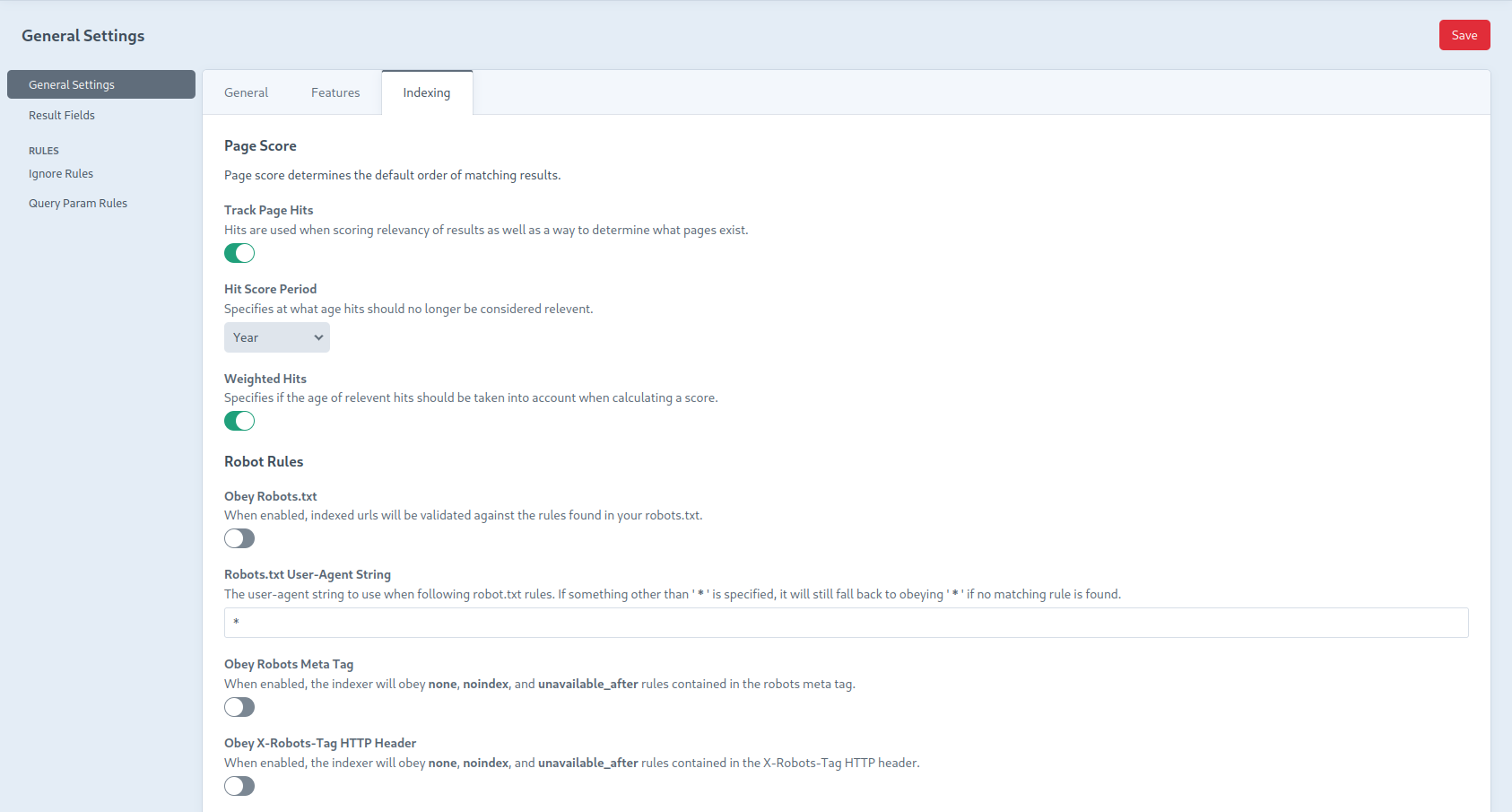Click the Track Page Hits label
The height and width of the screenshot is (812, 1512).
pos(268,210)
